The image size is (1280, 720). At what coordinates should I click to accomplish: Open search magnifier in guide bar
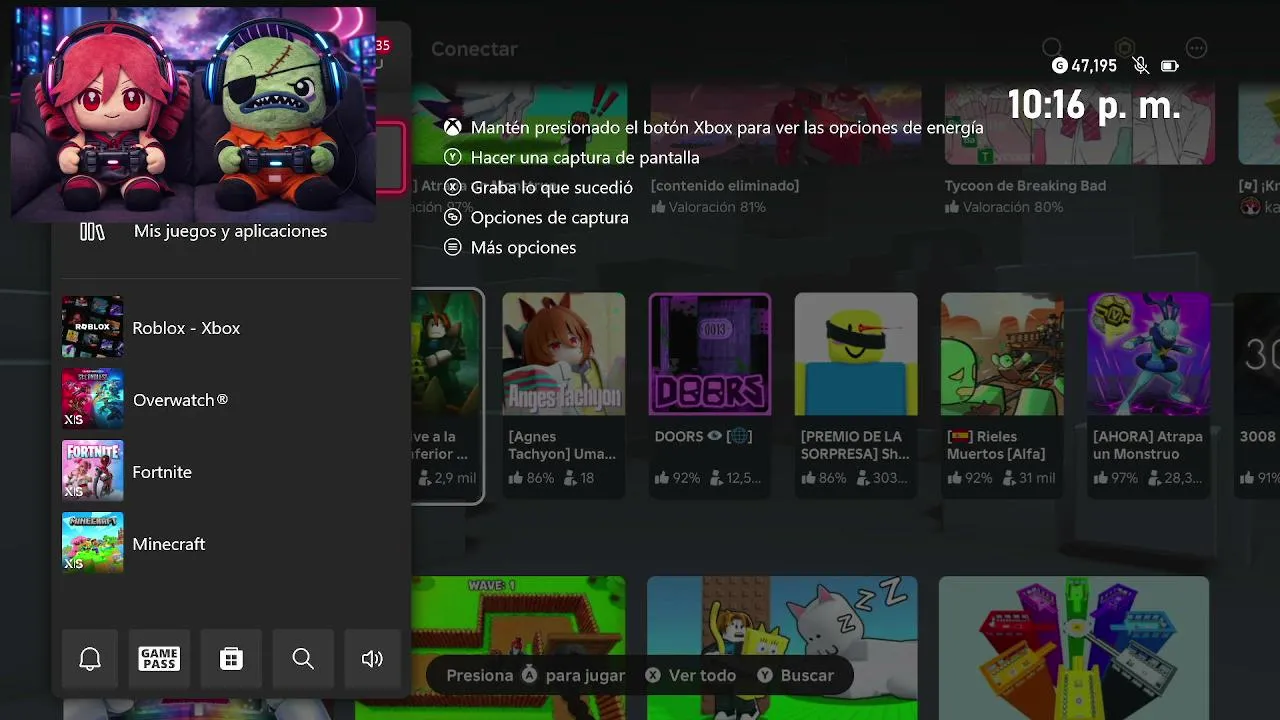[x=303, y=659]
